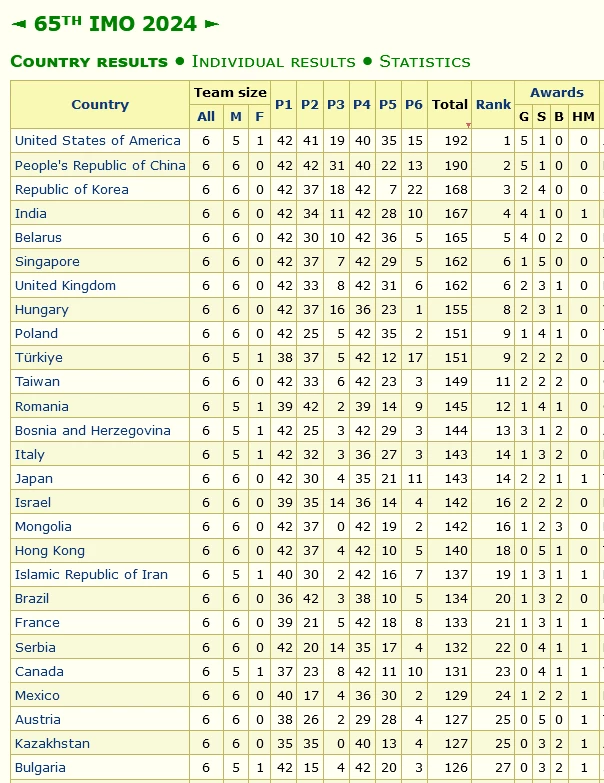Viewport: 604px width, 783px height.
Task: Sort table by Rank column
Action: [x=493, y=104]
